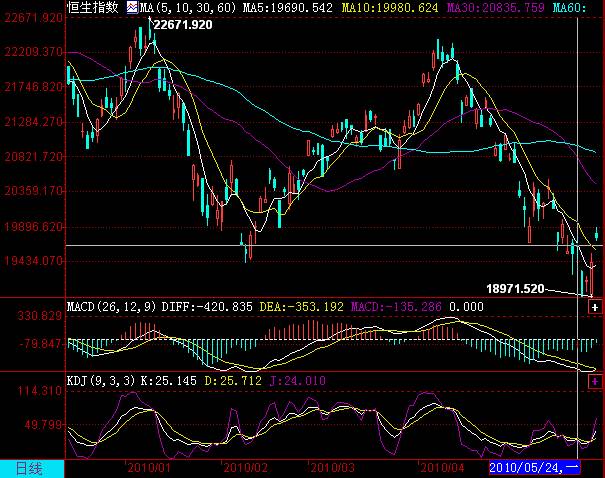Image resolution: width=605 pixels, height=478 pixels.
Task: Click the MACD(26,12,9) indicator label
Action: click(112, 307)
